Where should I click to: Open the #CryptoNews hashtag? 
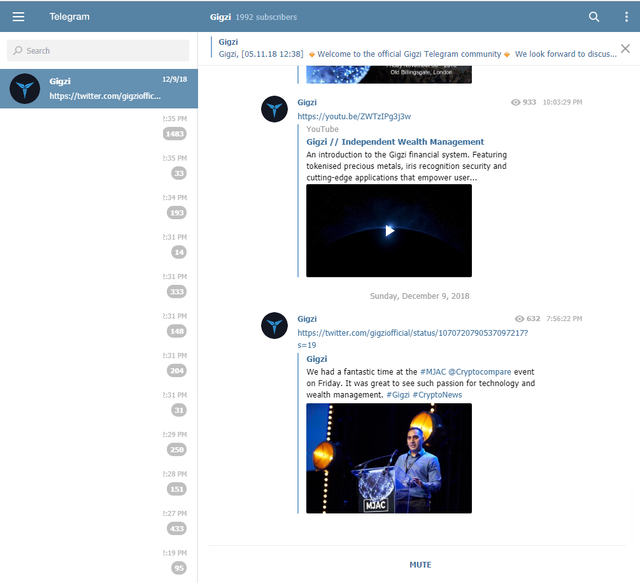[437, 395]
